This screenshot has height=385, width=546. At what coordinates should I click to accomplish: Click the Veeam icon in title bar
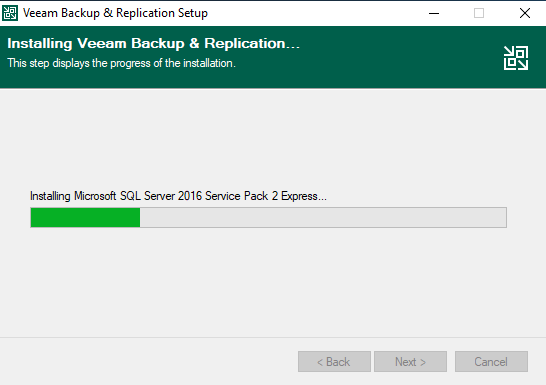(x=10, y=13)
